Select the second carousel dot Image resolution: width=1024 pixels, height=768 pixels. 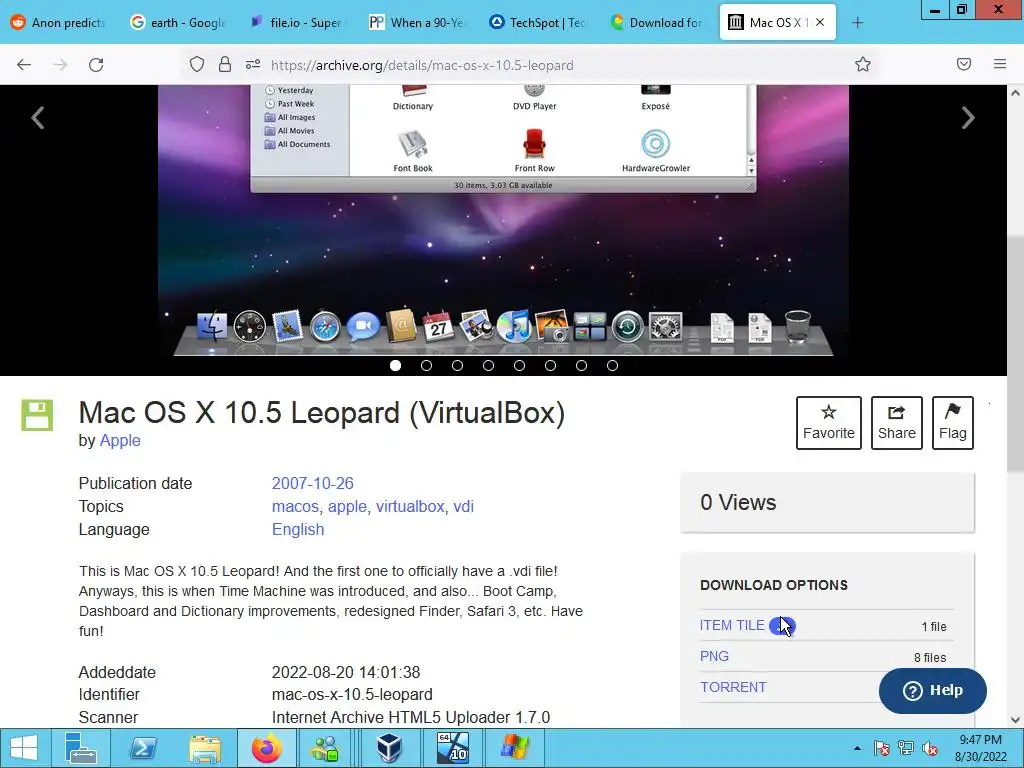pyautogui.click(x=426, y=366)
